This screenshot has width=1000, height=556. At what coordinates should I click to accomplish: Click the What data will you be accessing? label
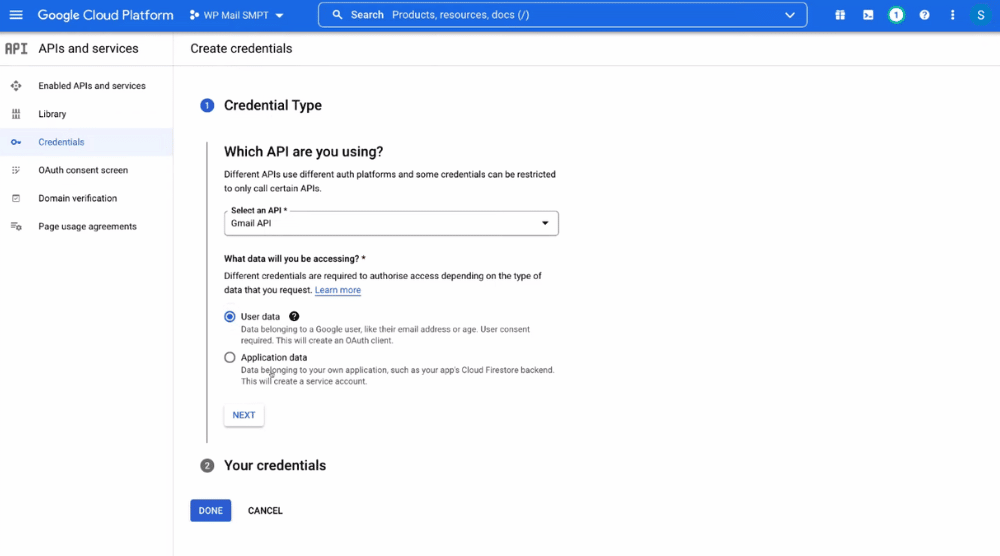(295, 258)
